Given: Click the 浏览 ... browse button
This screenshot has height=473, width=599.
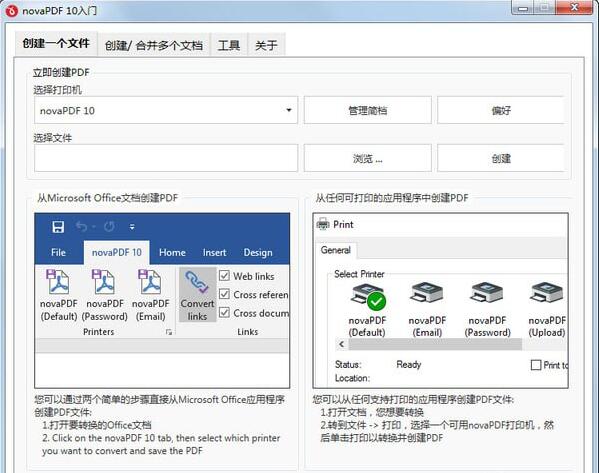Looking at the screenshot, I should pos(367,158).
